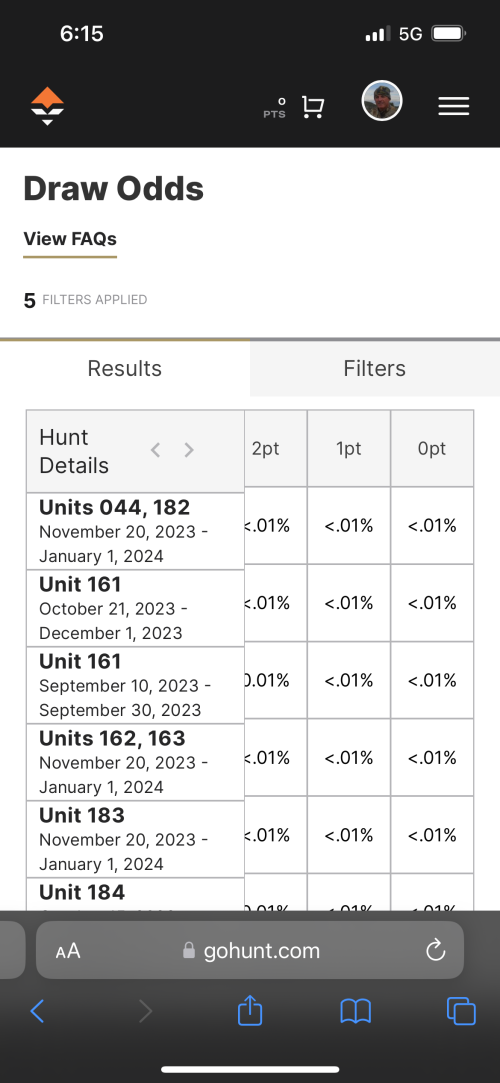Tap the 5 Filters Applied label

point(86,300)
